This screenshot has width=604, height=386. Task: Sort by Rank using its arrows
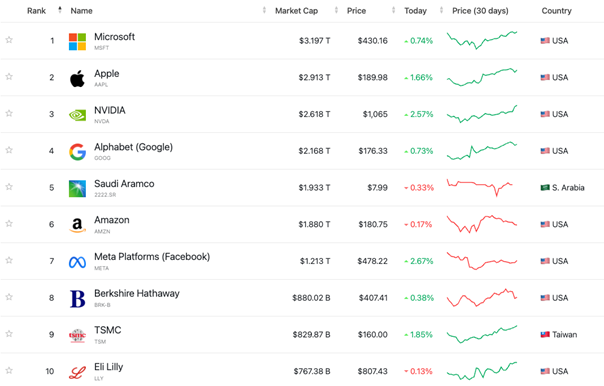click(60, 10)
